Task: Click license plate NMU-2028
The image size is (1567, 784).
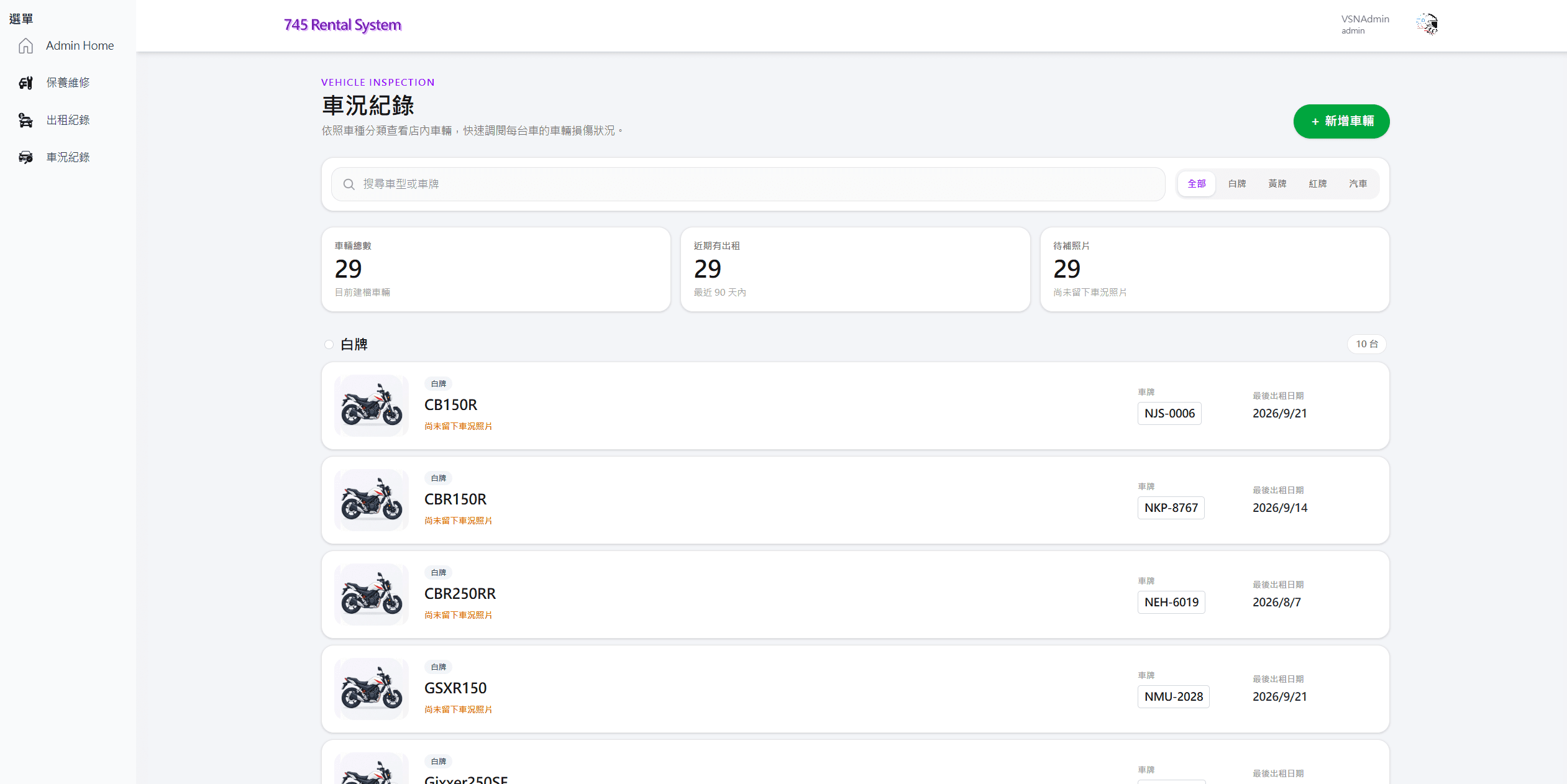Action: (x=1174, y=697)
